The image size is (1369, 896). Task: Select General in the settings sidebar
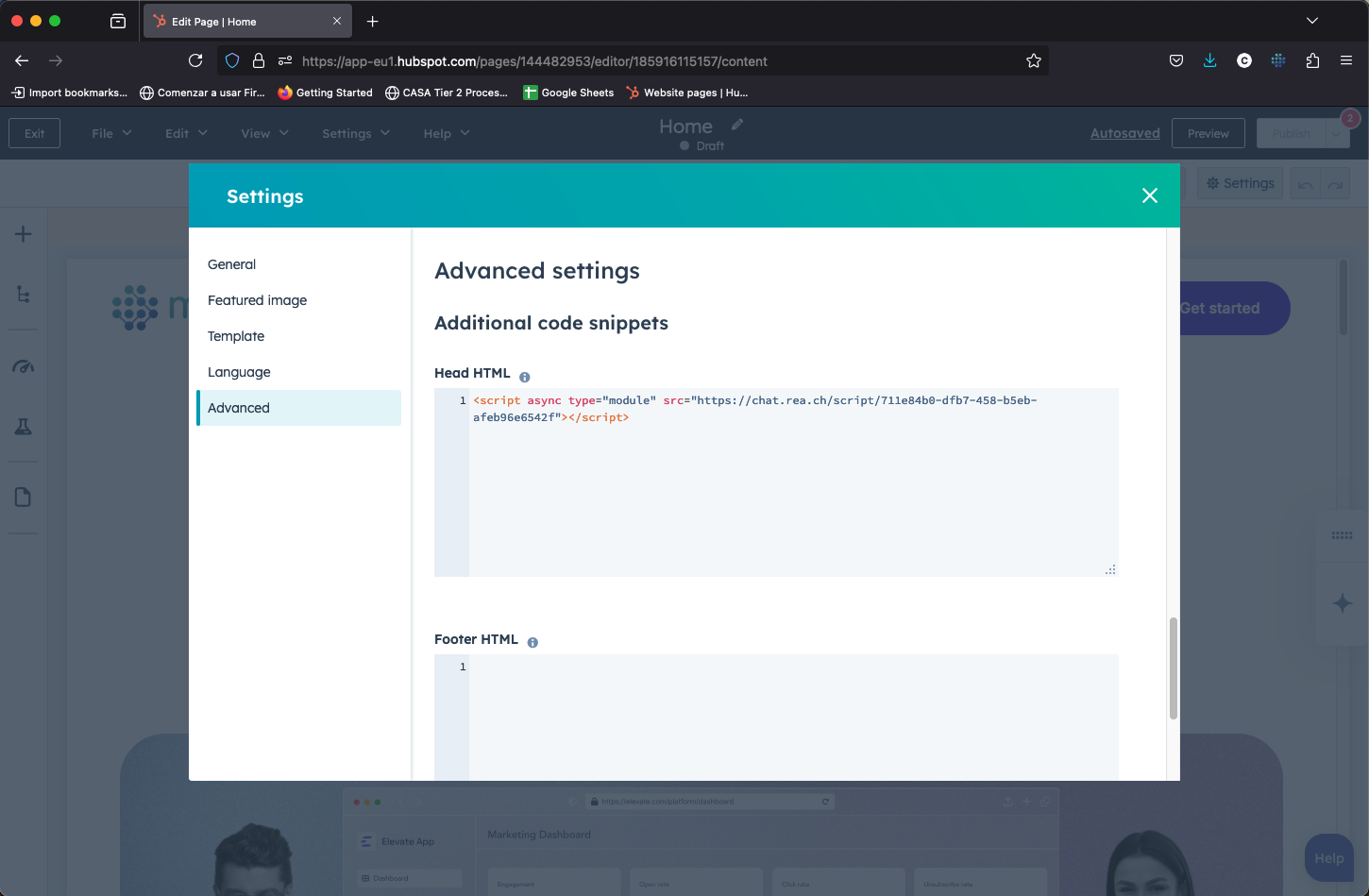pyautogui.click(x=232, y=264)
